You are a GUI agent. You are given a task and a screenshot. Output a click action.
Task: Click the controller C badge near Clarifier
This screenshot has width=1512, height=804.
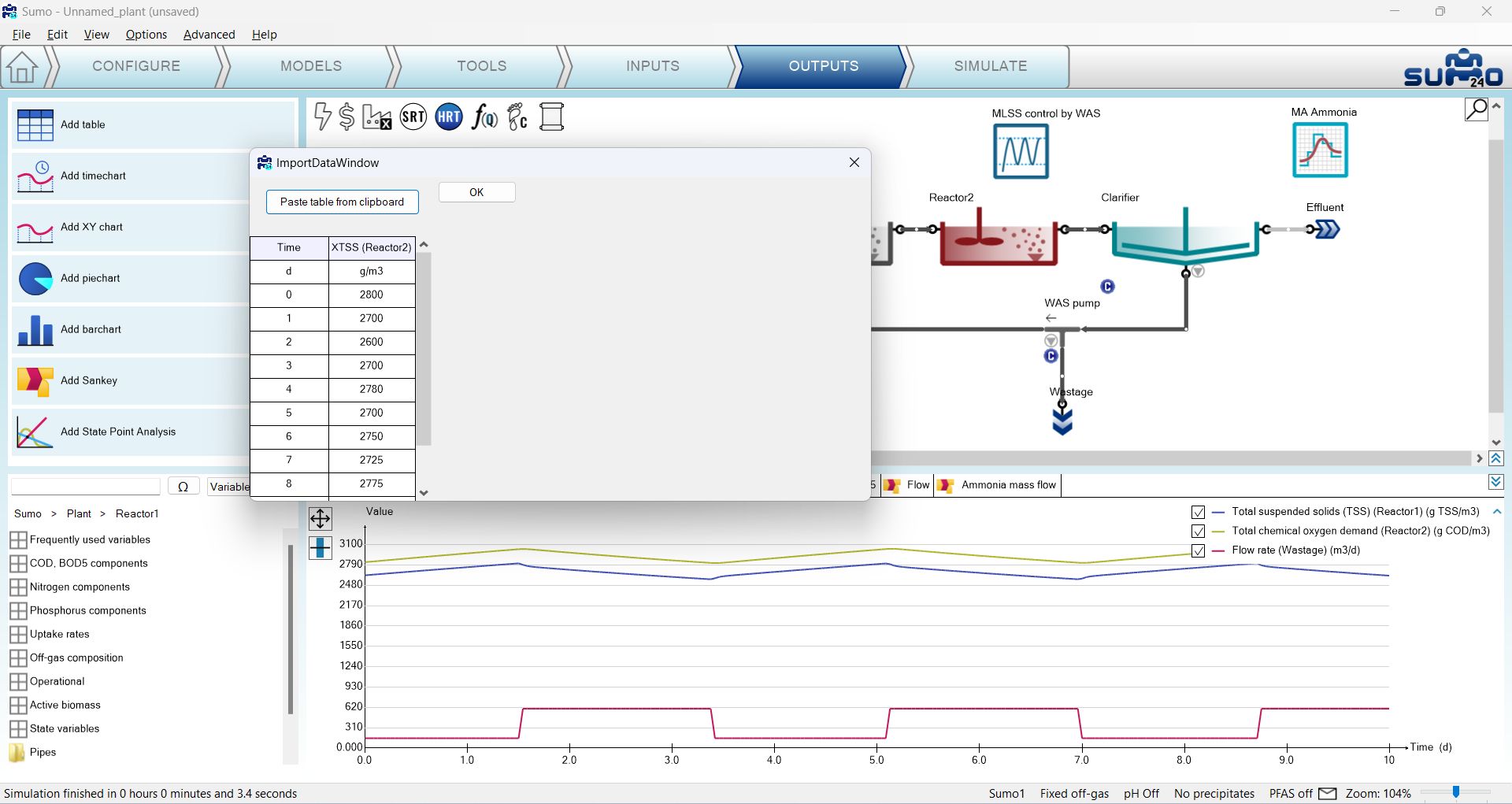click(x=1107, y=287)
